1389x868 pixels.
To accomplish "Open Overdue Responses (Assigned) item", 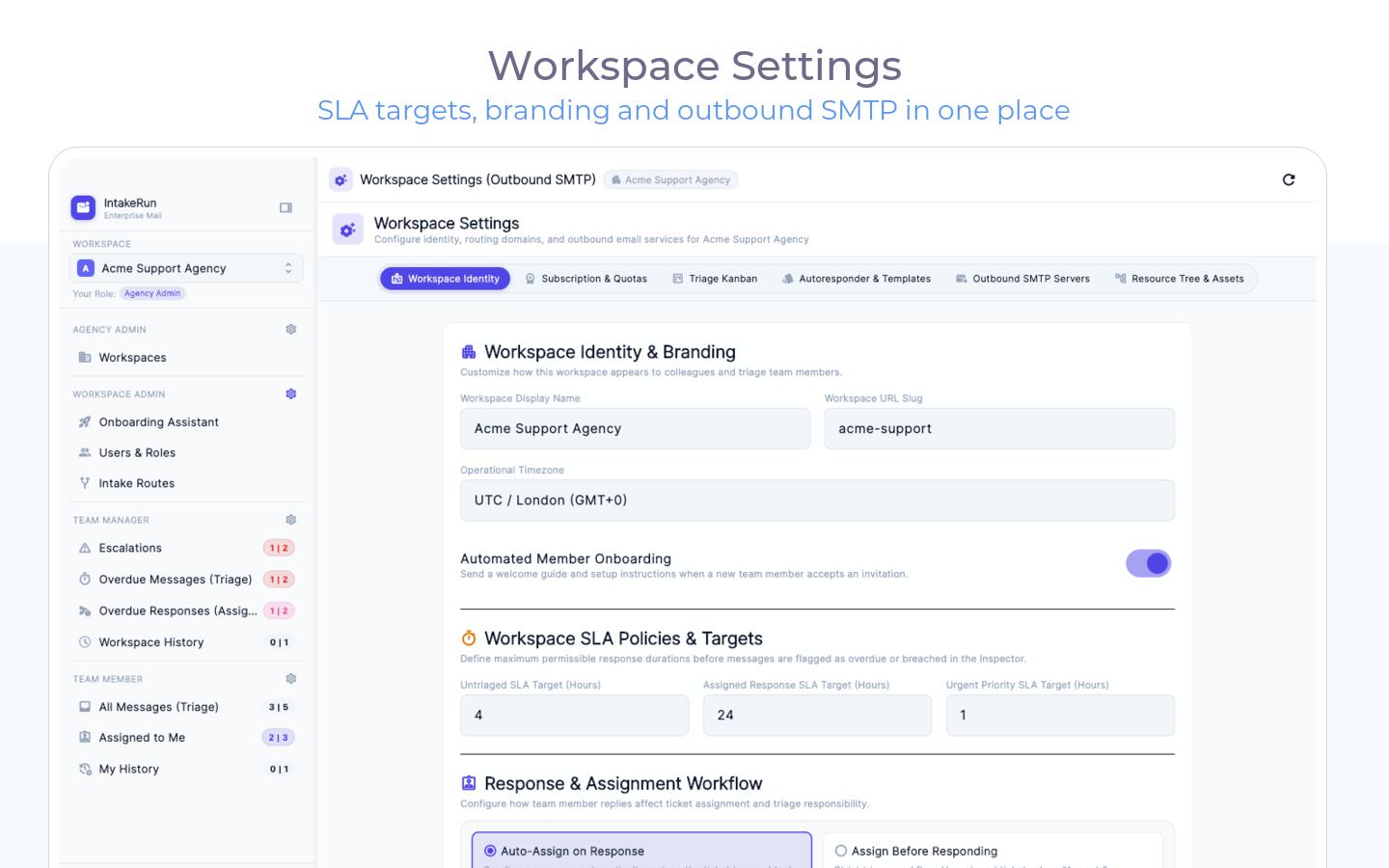I will click(x=186, y=610).
